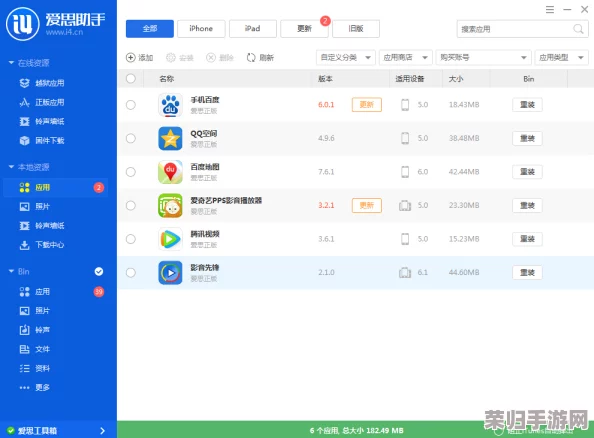This screenshot has width=594, height=438.
Task: Open 铃声墙纸 under 在线资源
Action: point(42,121)
